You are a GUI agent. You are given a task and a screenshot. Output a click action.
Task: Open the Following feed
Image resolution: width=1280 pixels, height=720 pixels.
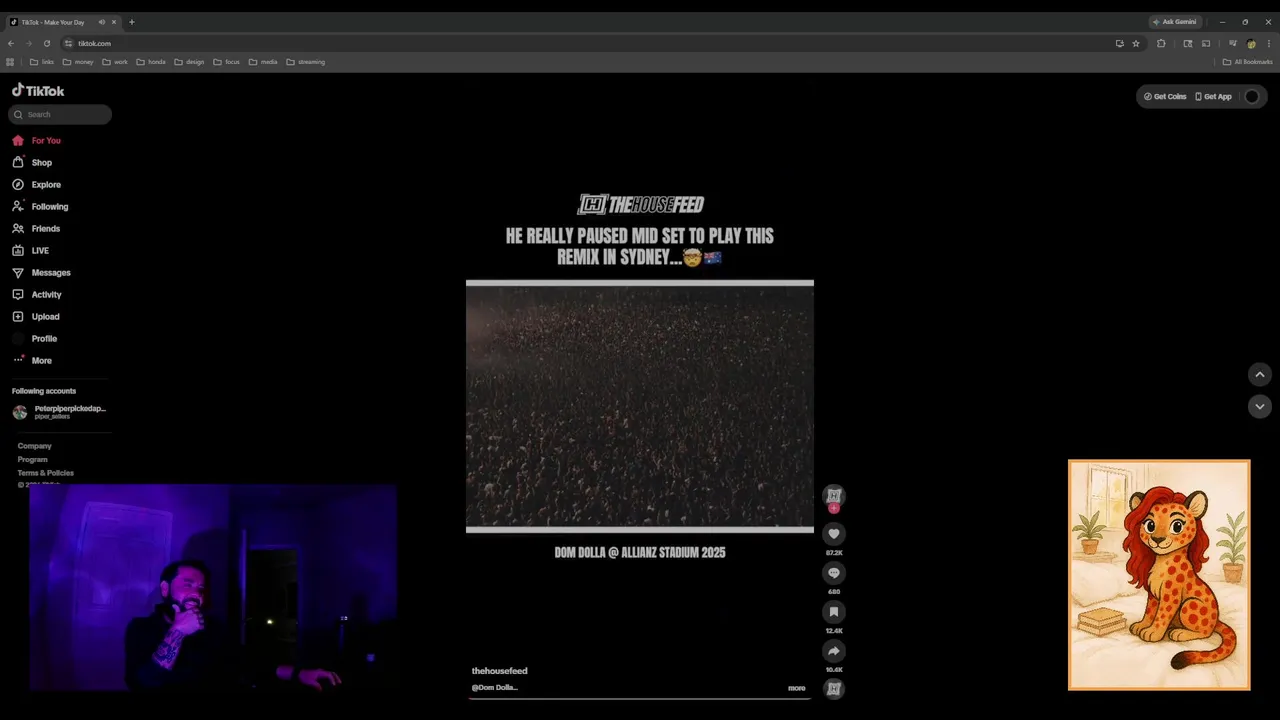(40, 206)
